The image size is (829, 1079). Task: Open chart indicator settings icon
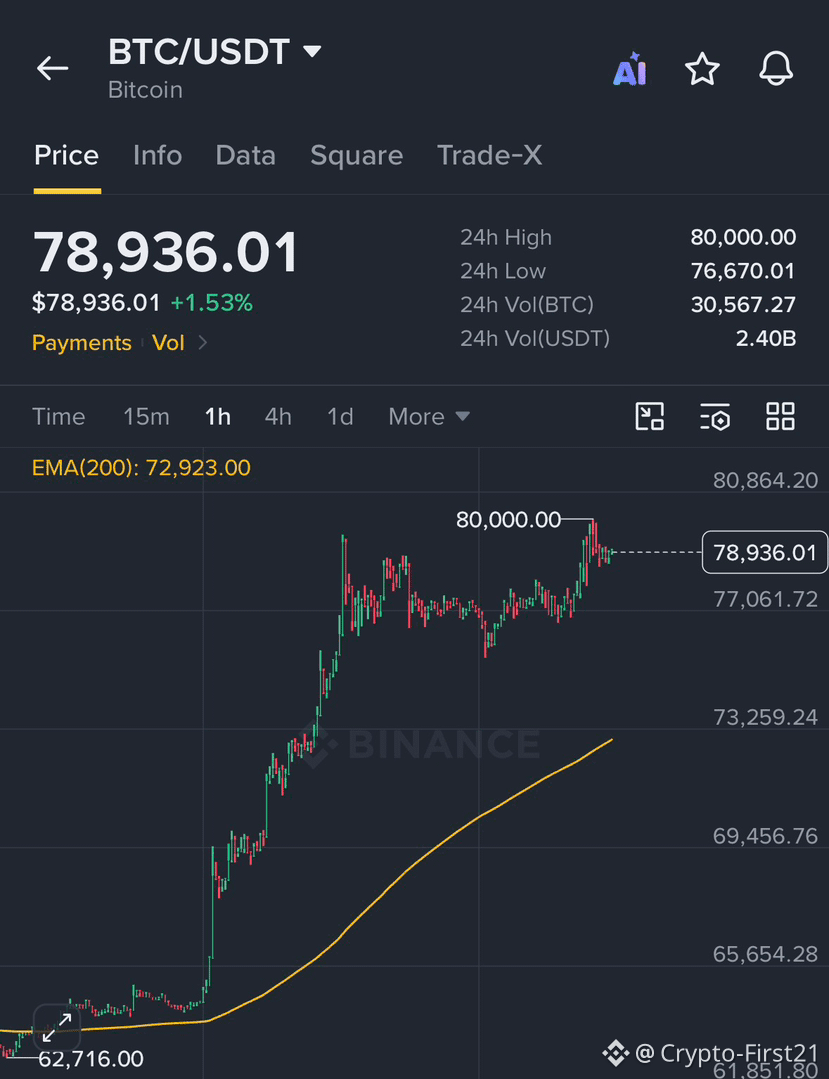(715, 416)
